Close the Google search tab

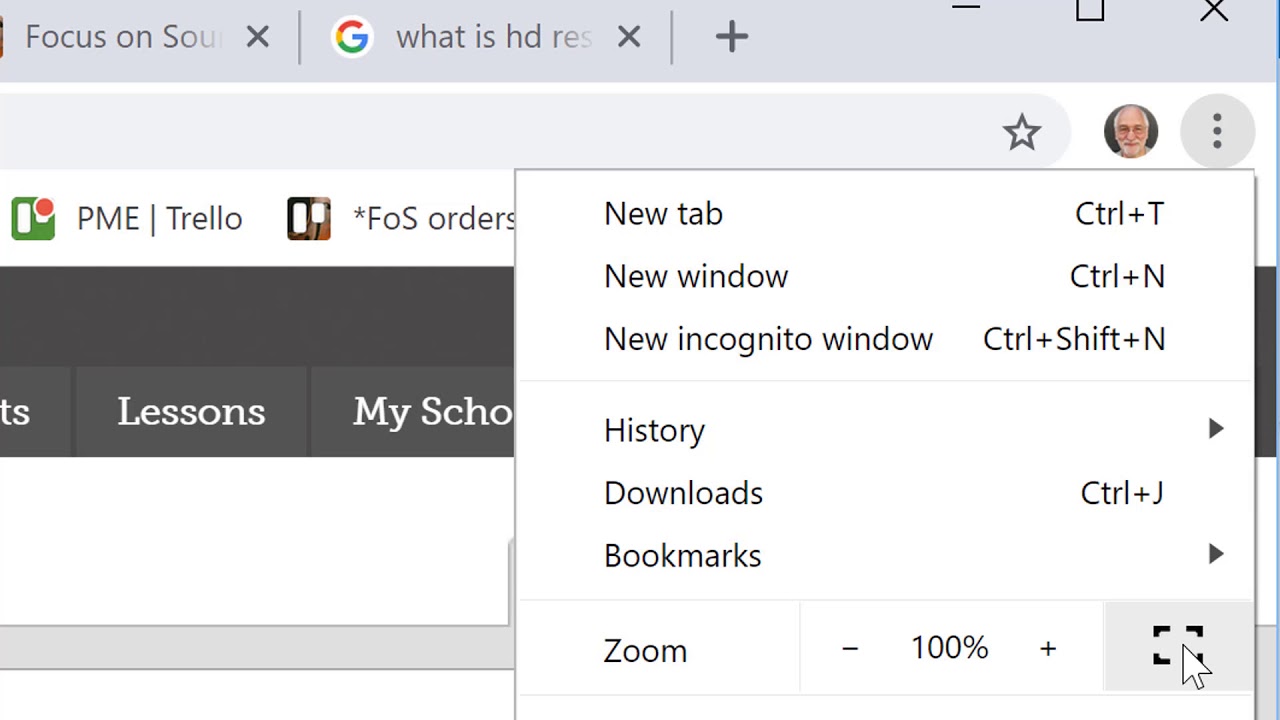pos(629,38)
